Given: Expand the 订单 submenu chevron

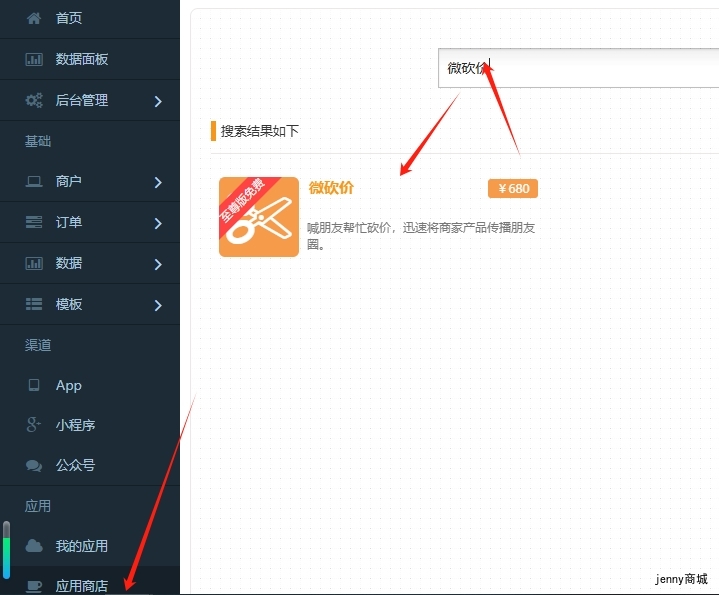Looking at the screenshot, I should [158, 223].
